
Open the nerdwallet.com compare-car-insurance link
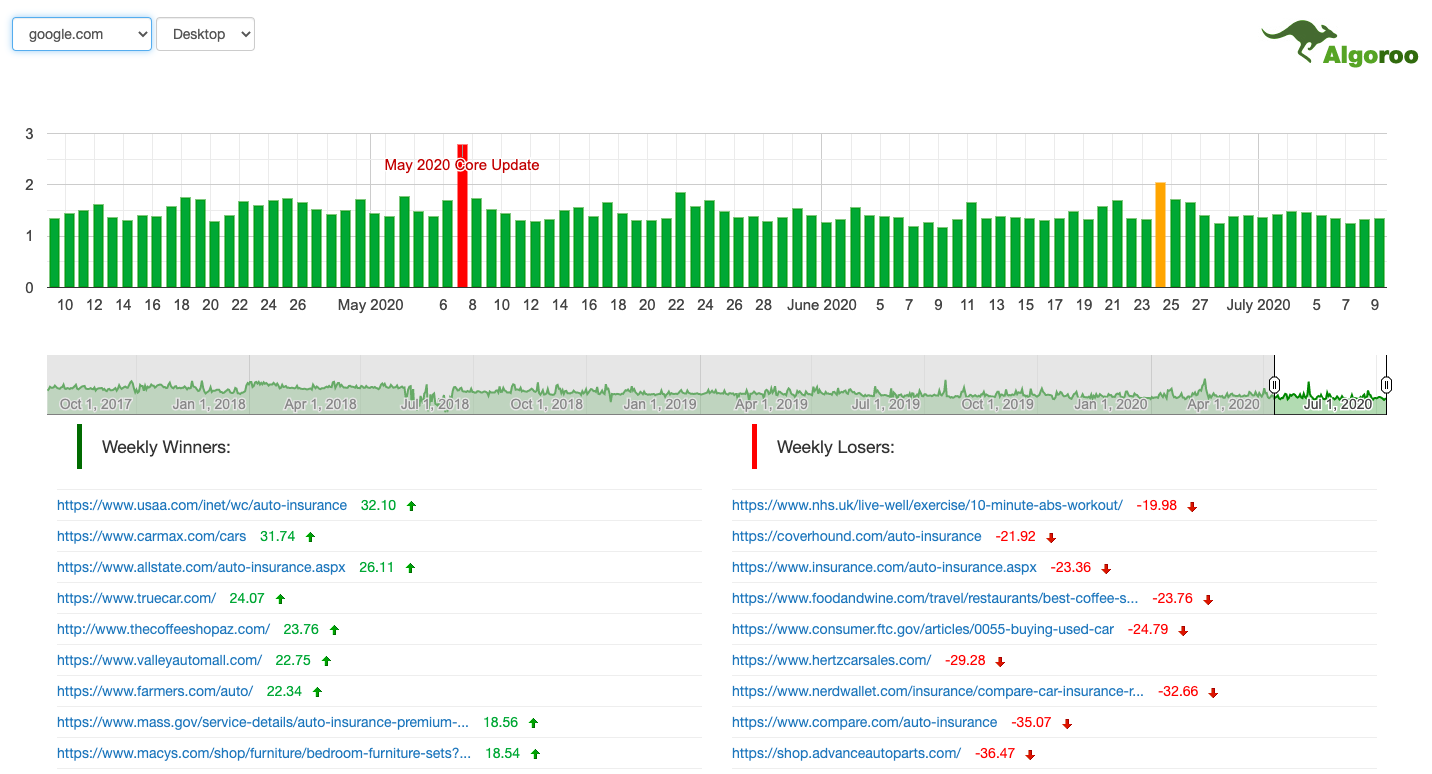click(938, 691)
